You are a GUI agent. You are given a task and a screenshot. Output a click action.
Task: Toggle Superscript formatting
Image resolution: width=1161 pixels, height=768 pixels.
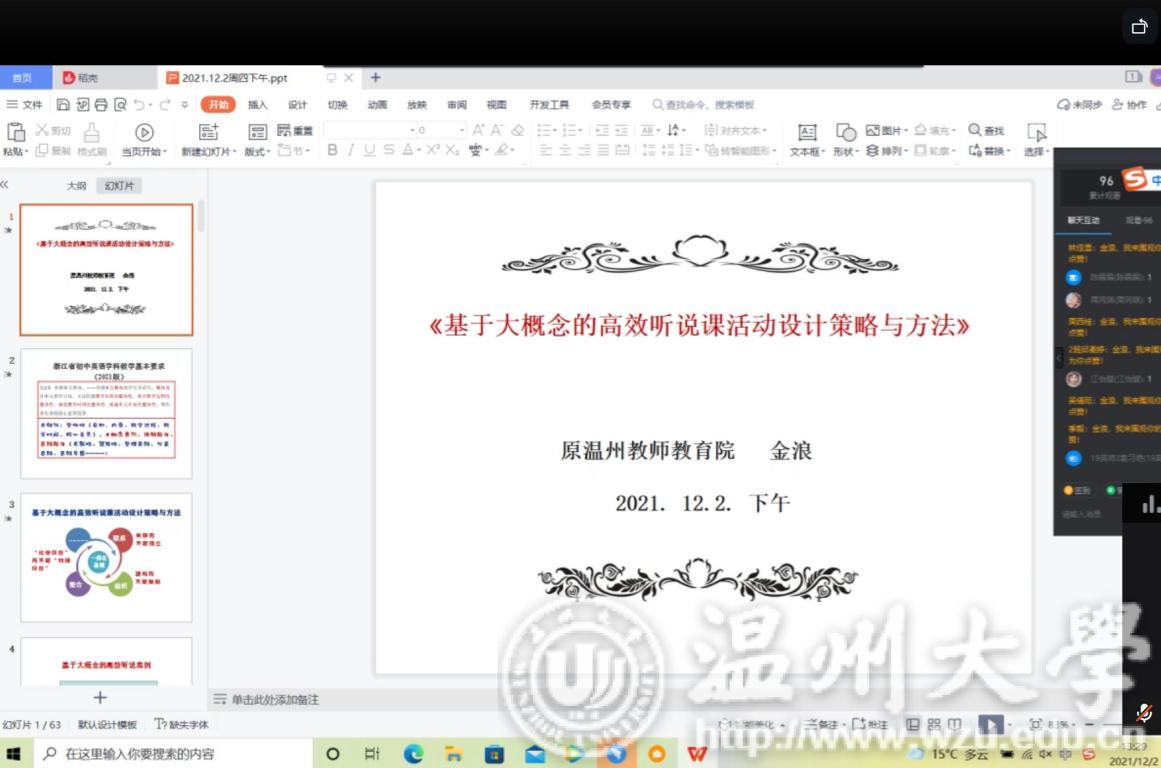coord(433,150)
